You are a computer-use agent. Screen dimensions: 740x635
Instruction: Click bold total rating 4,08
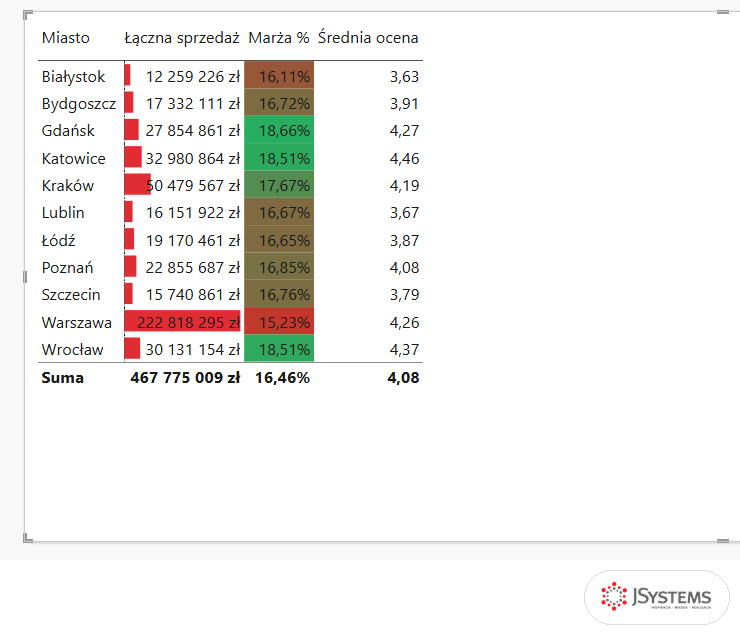tap(404, 377)
